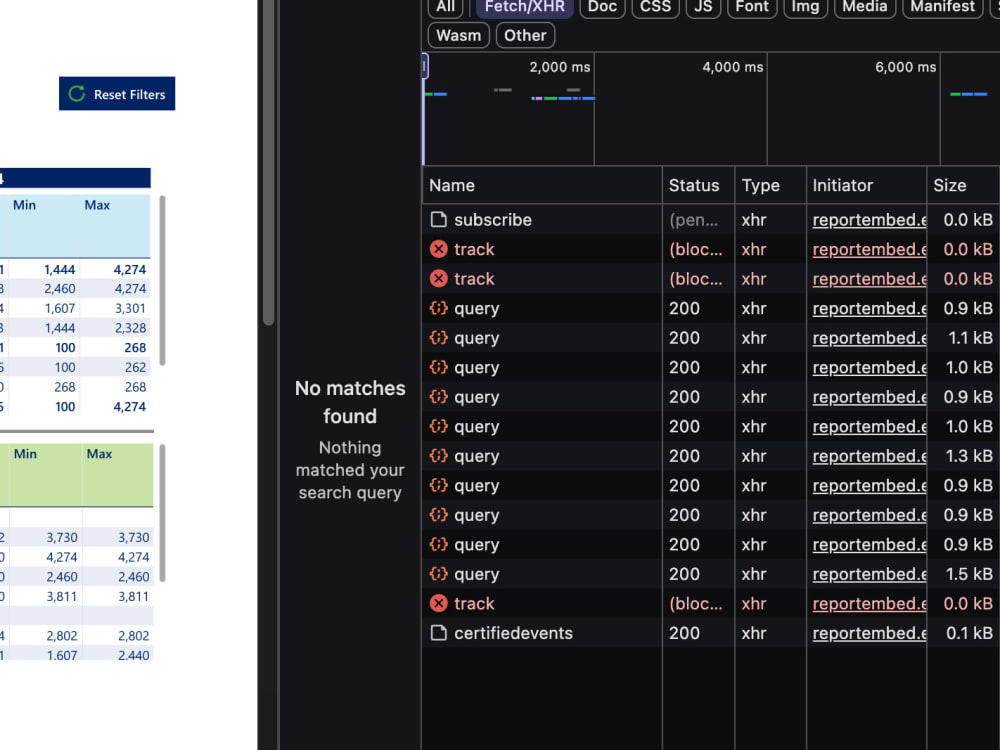Select the JS filter
1000x750 pixels.
(703, 7)
